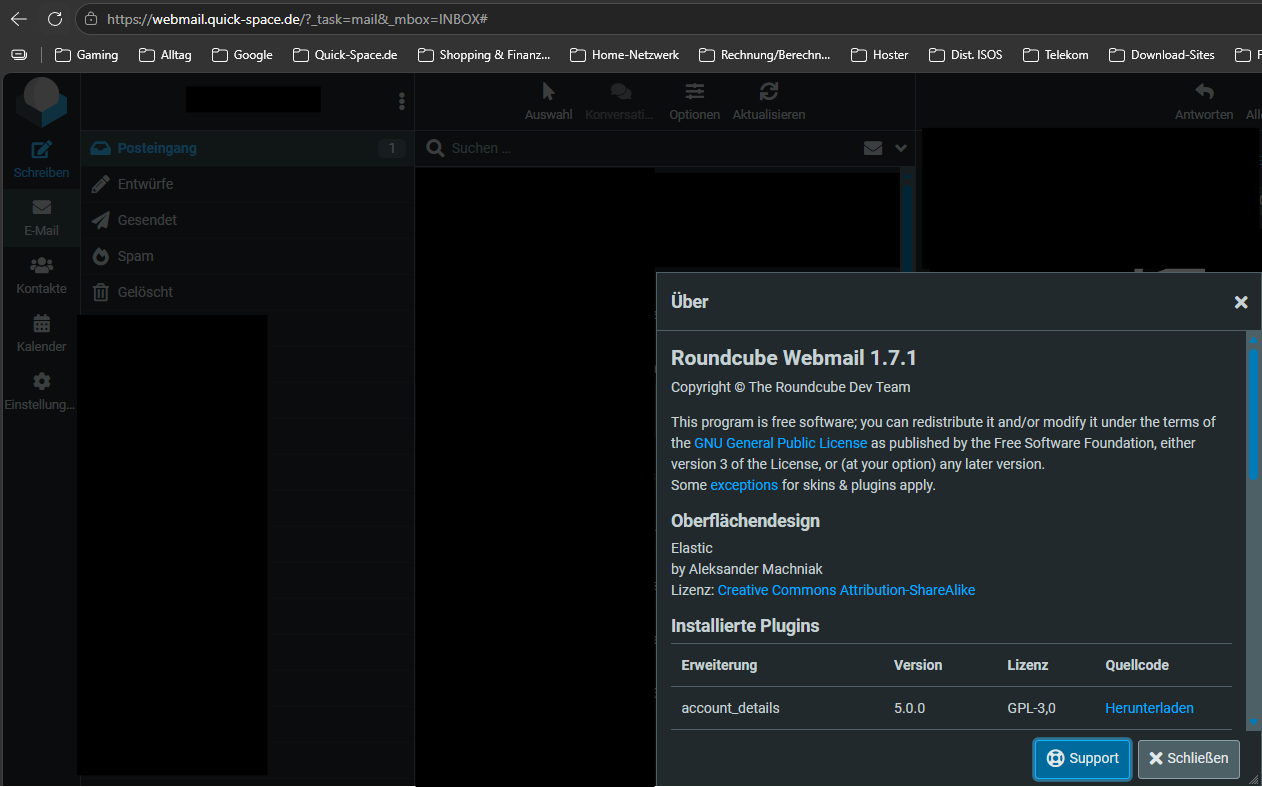
Task: Click the Suchen search field
Action: point(650,148)
